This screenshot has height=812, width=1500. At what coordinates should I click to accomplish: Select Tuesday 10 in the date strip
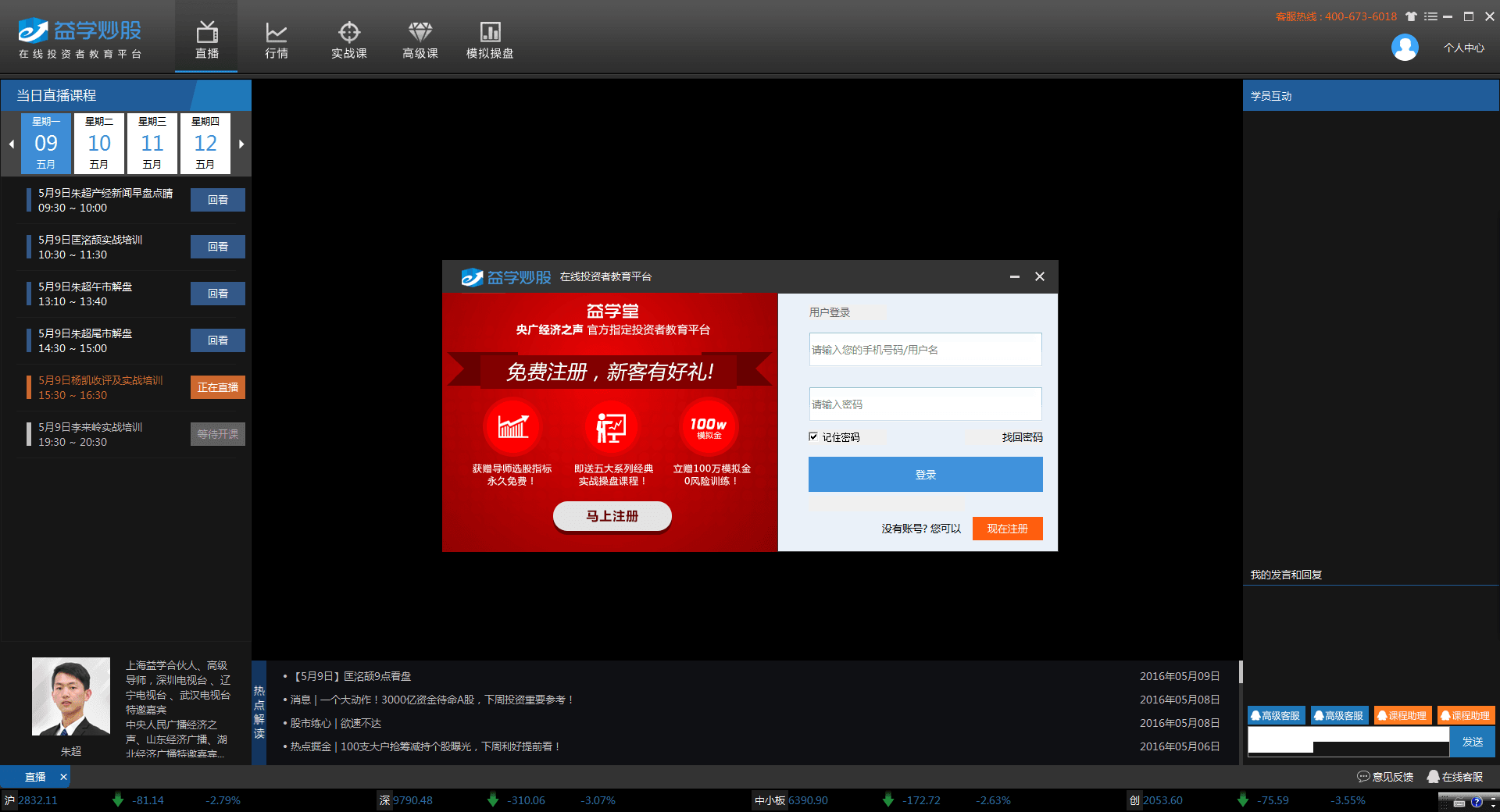point(99,143)
